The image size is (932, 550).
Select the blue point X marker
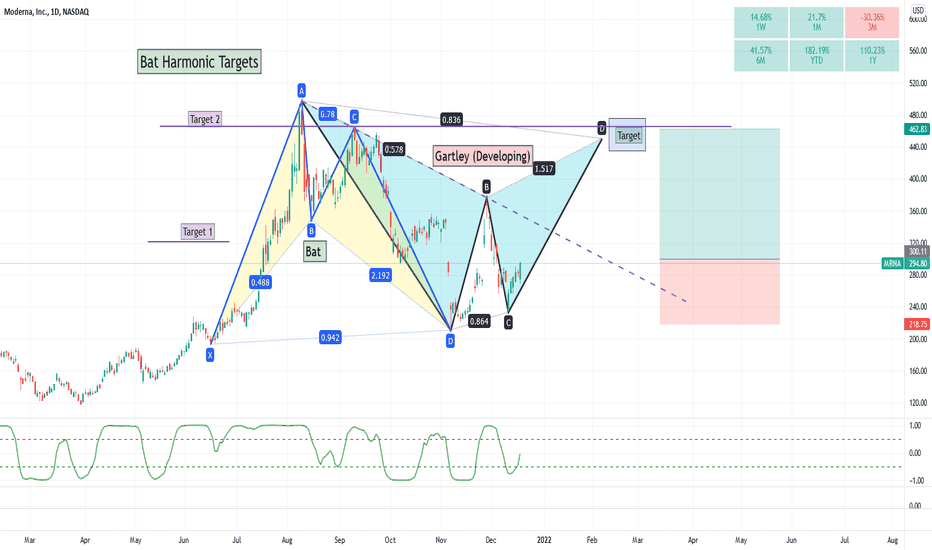pyautogui.click(x=210, y=355)
